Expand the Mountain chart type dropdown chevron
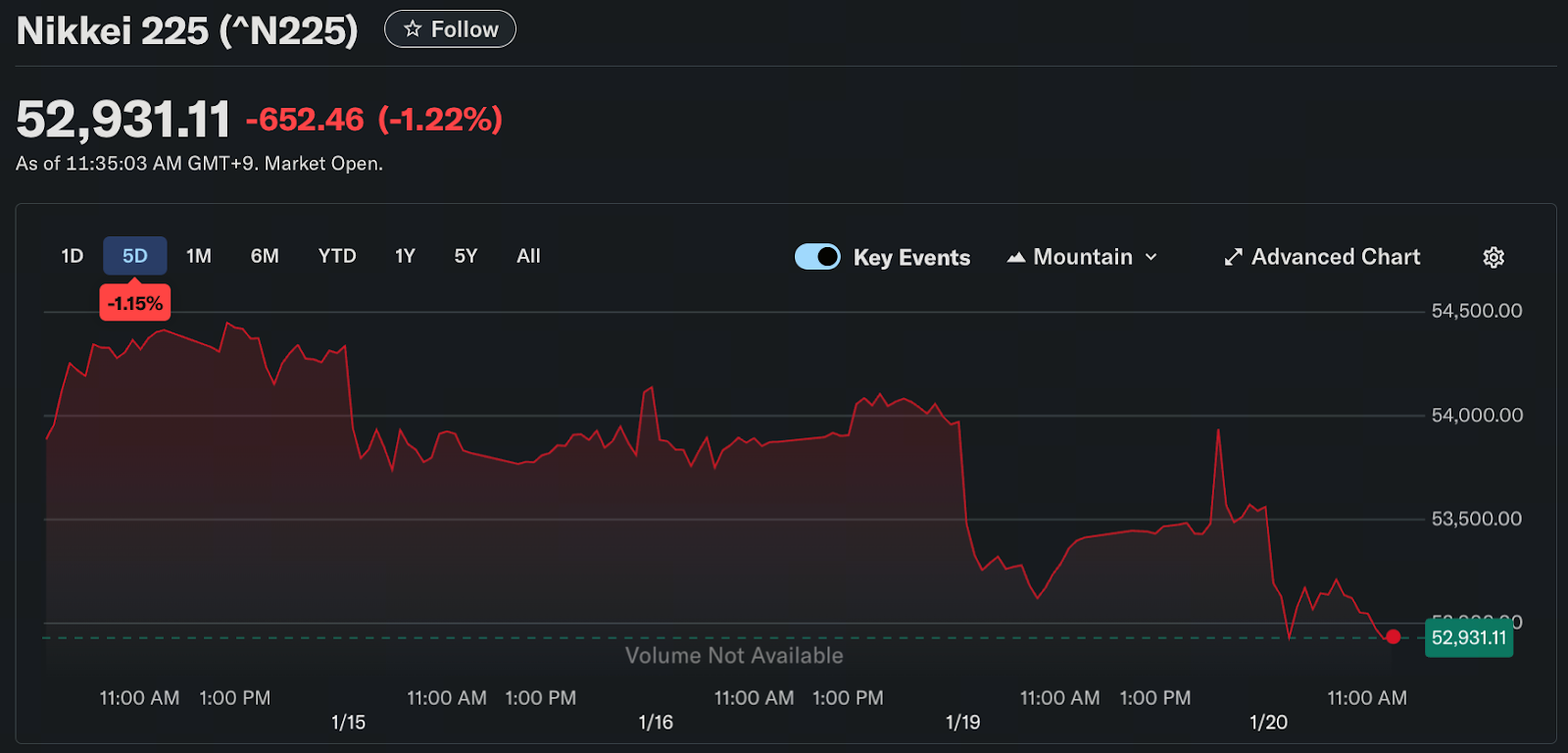 (1151, 257)
